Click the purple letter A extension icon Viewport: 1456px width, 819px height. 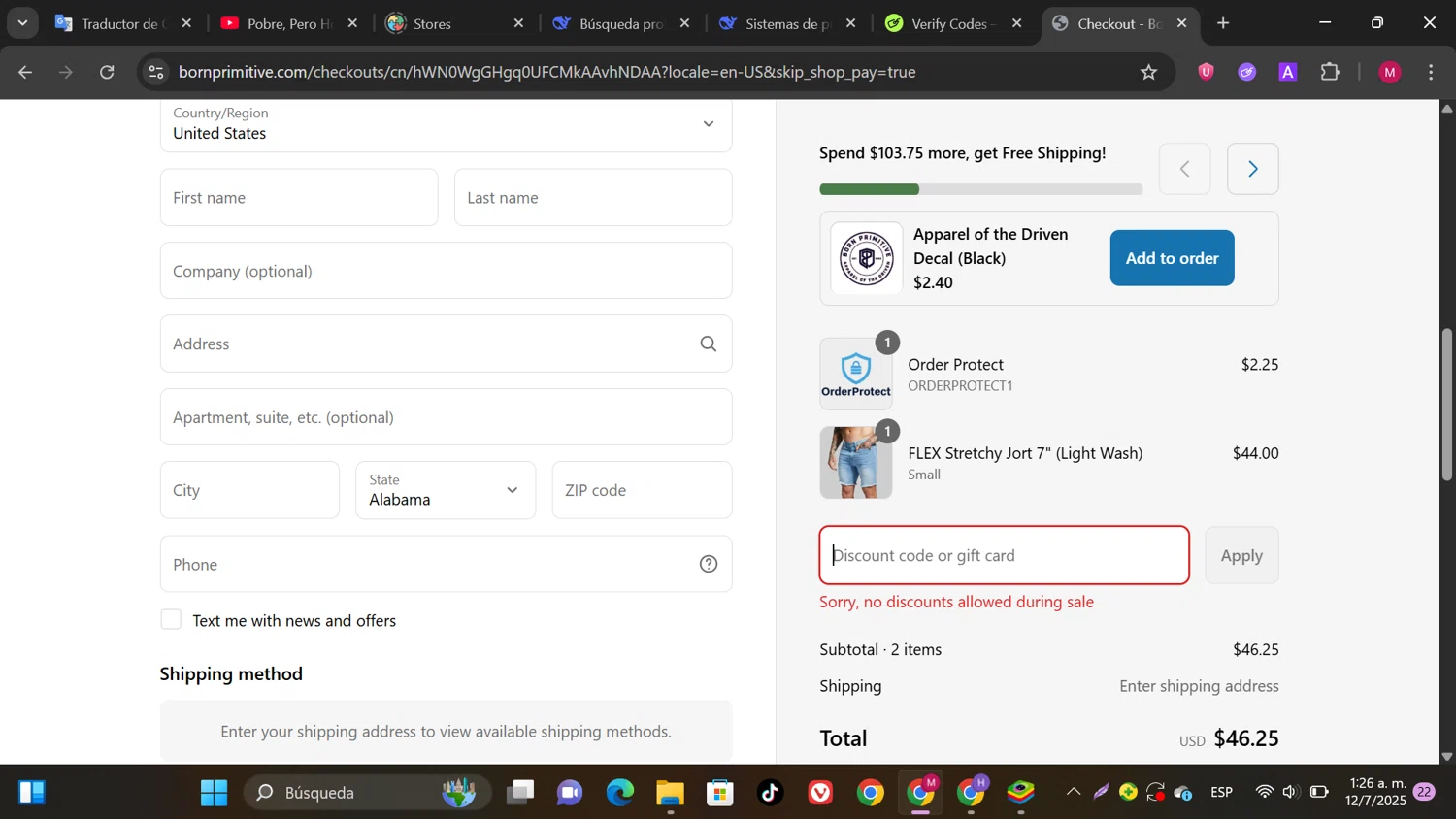coord(1288,72)
